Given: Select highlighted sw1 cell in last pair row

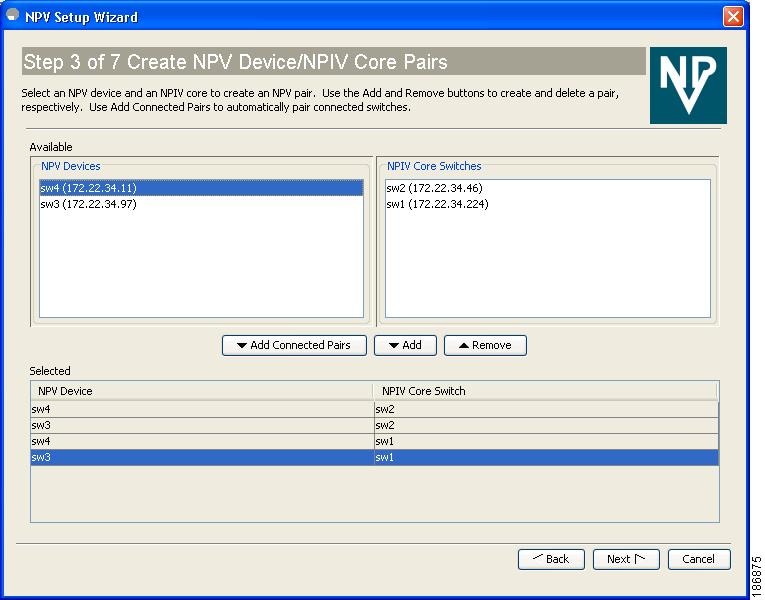Looking at the screenshot, I should pos(546,458).
